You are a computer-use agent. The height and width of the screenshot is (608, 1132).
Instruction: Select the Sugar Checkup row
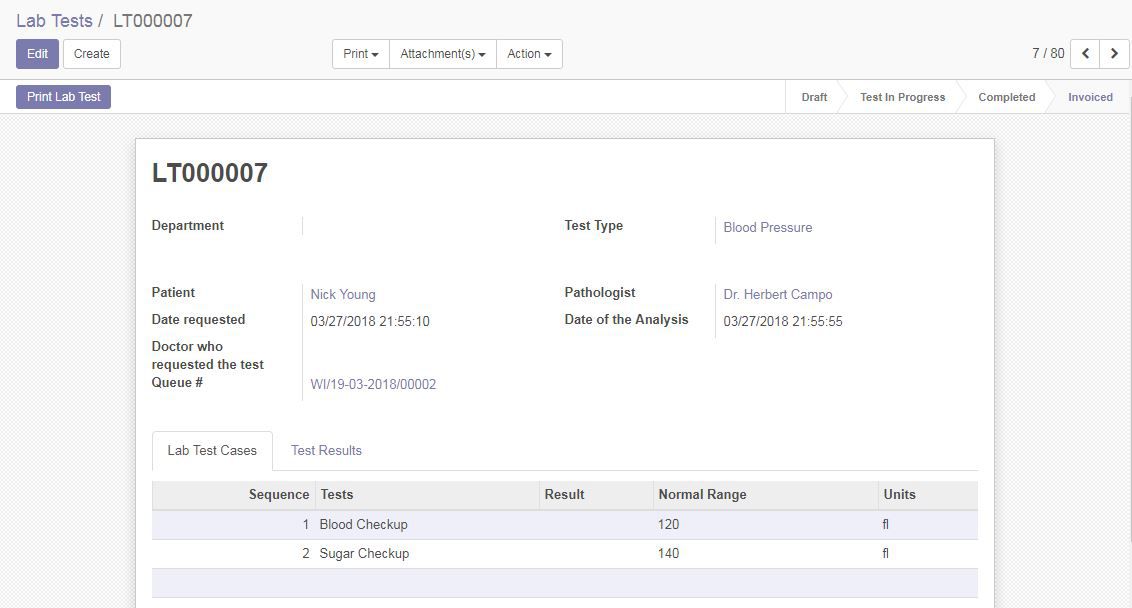tap(565, 554)
